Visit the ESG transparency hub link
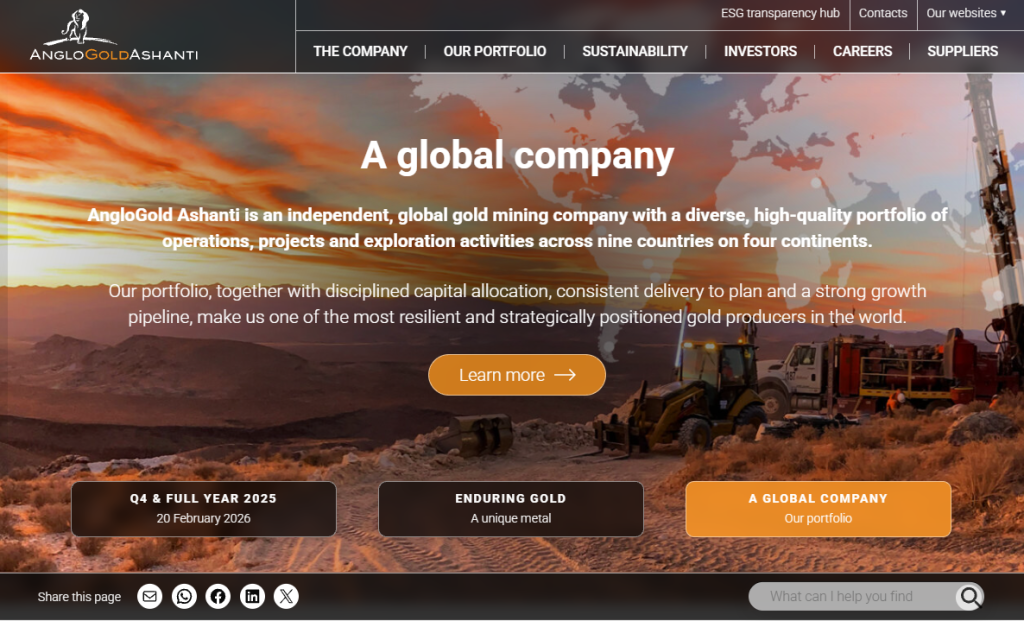This screenshot has width=1024, height=621. click(780, 13)
